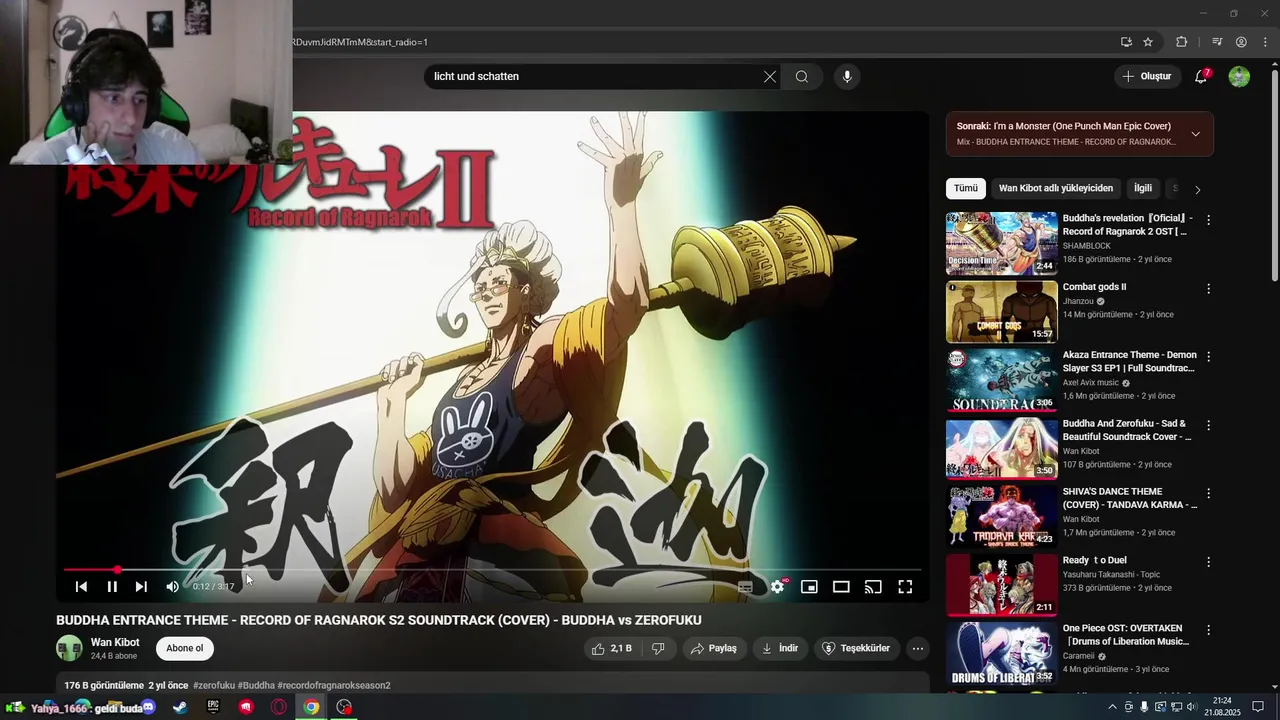Expand the Sonraki mix playlist panel
The image size is (1280, 720).
pos(1196,134)
